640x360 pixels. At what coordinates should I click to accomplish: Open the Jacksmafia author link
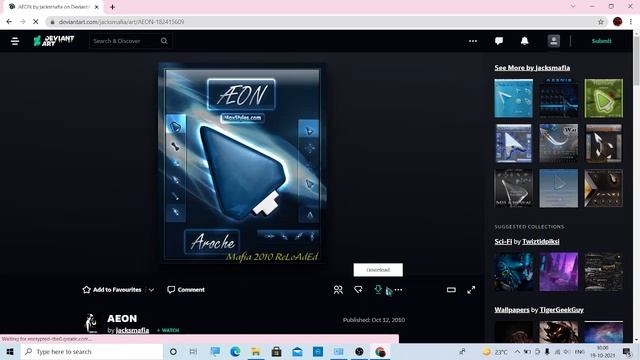point(132,330)
